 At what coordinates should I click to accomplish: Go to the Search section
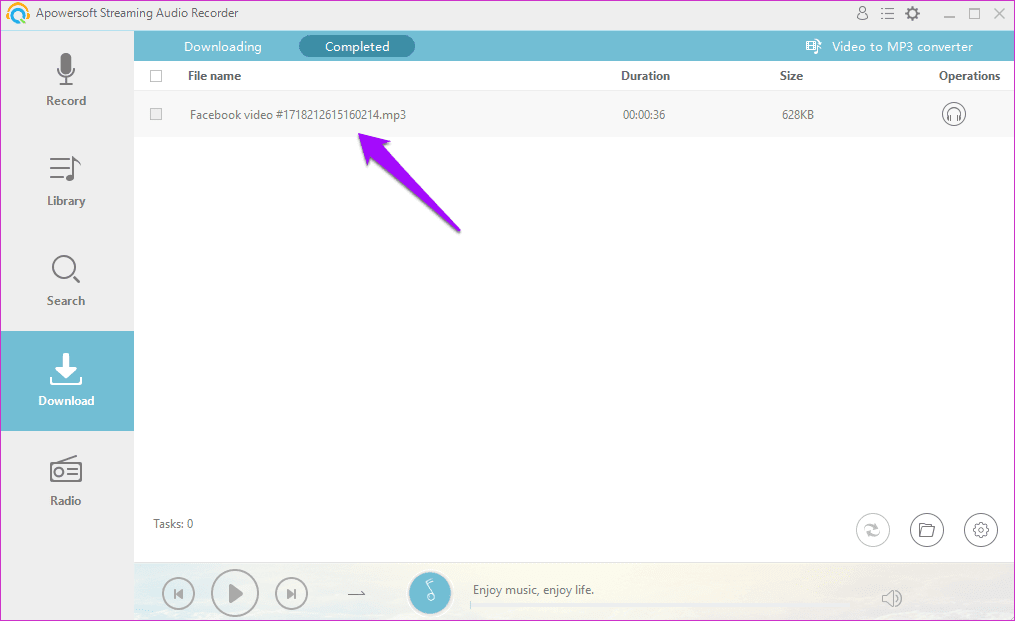point(66,280)
